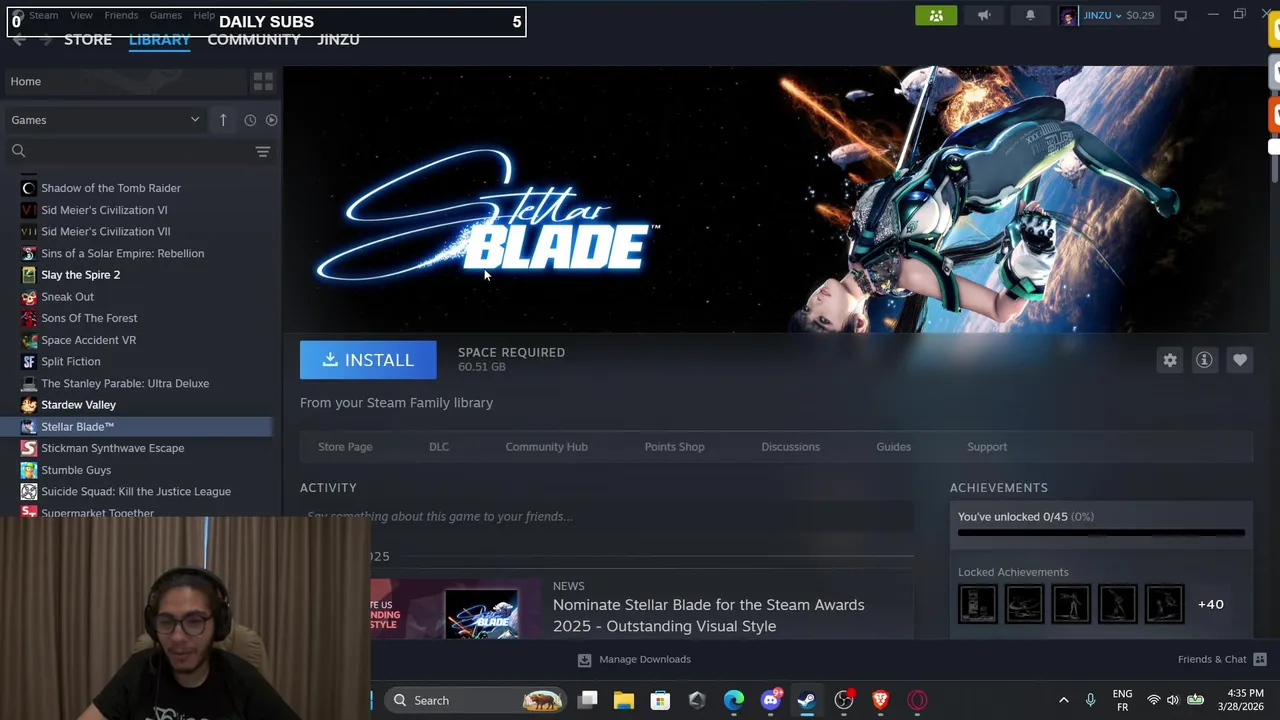The image size is (1280, 720).
Task: Click the Manage Downloads icon
Action: 585,659
